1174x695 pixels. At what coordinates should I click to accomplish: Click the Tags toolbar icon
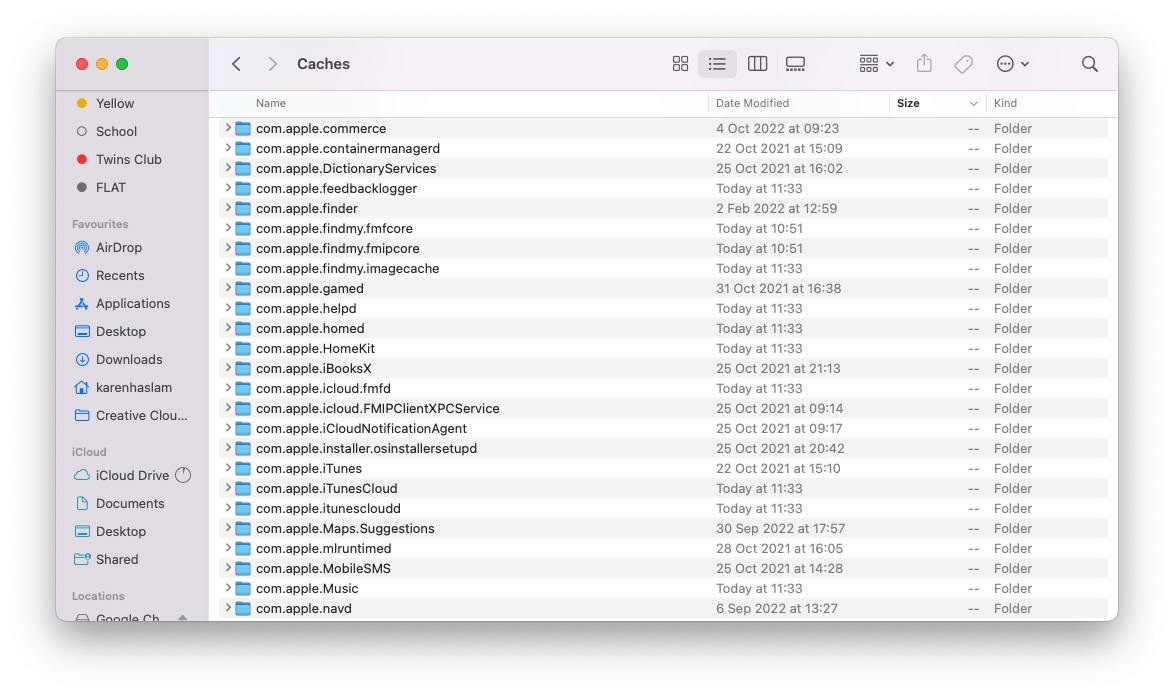pos(964,64)
